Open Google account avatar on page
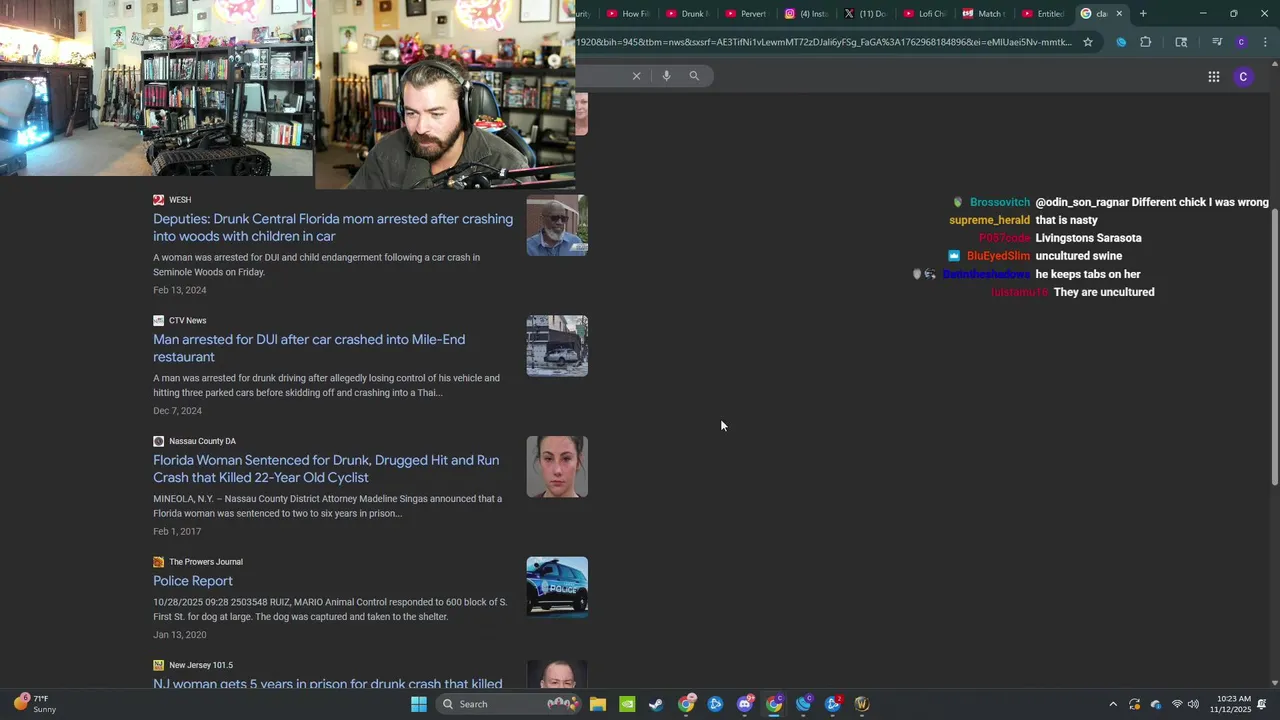 tap(1243, 77)
